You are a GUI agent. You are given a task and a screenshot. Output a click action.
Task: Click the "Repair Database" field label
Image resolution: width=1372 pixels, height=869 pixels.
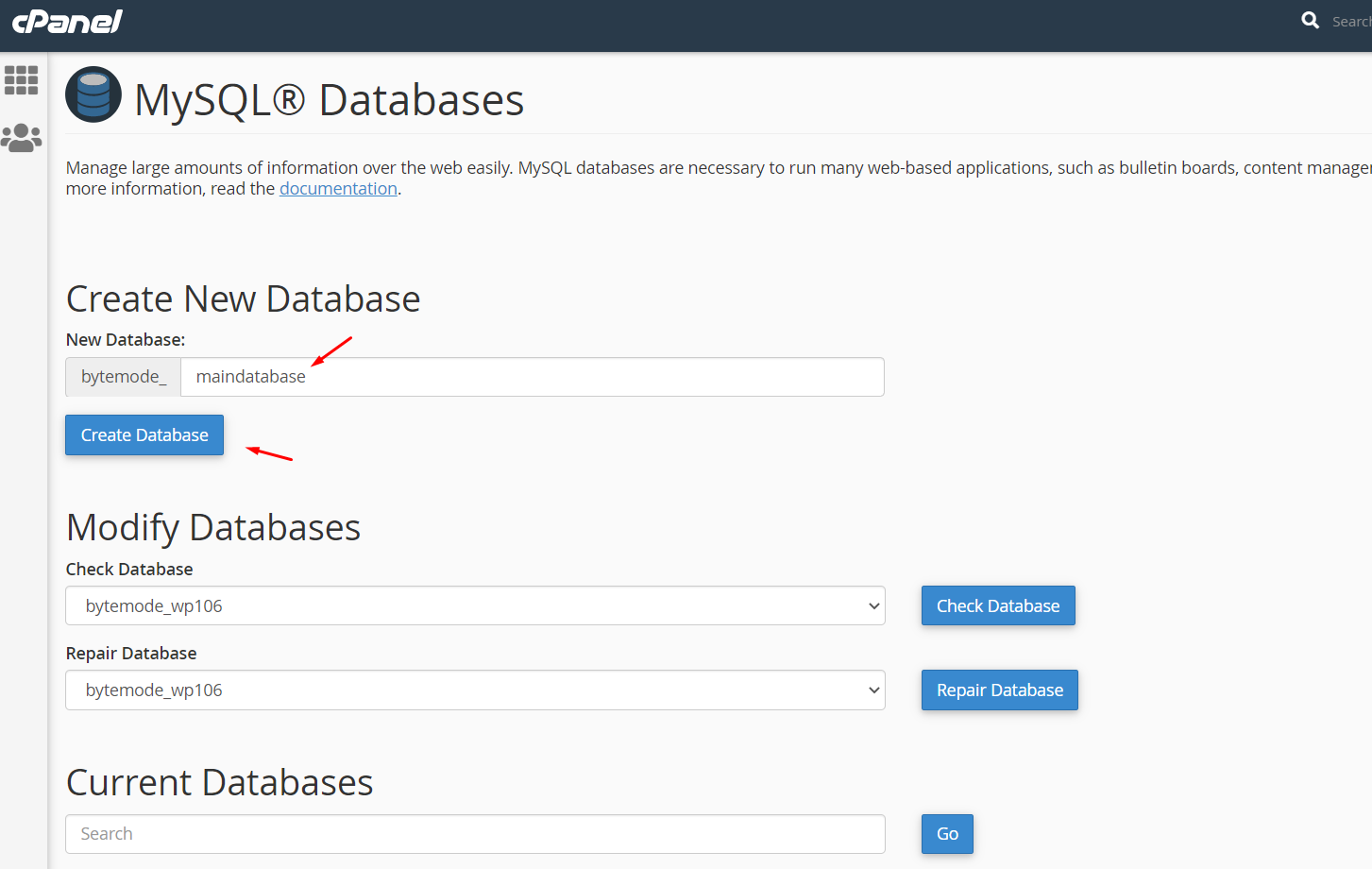pyautogui.click(x=131, y=654)
